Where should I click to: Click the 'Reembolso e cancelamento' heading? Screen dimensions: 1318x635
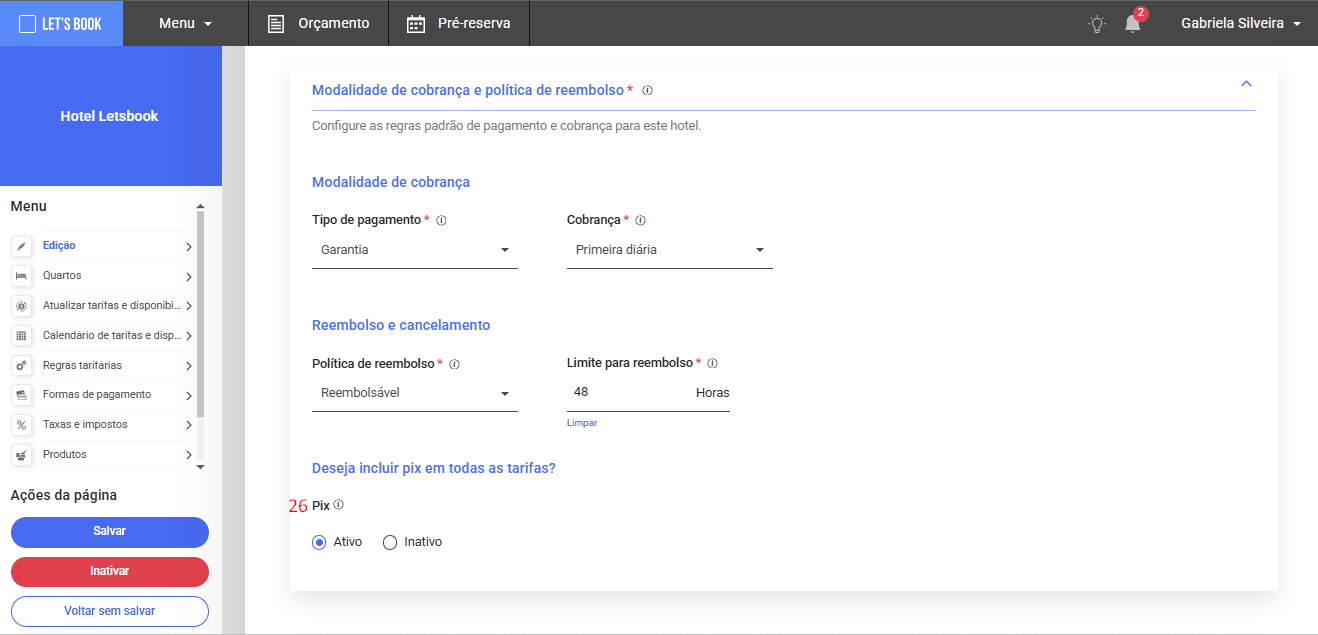(401, 325)
